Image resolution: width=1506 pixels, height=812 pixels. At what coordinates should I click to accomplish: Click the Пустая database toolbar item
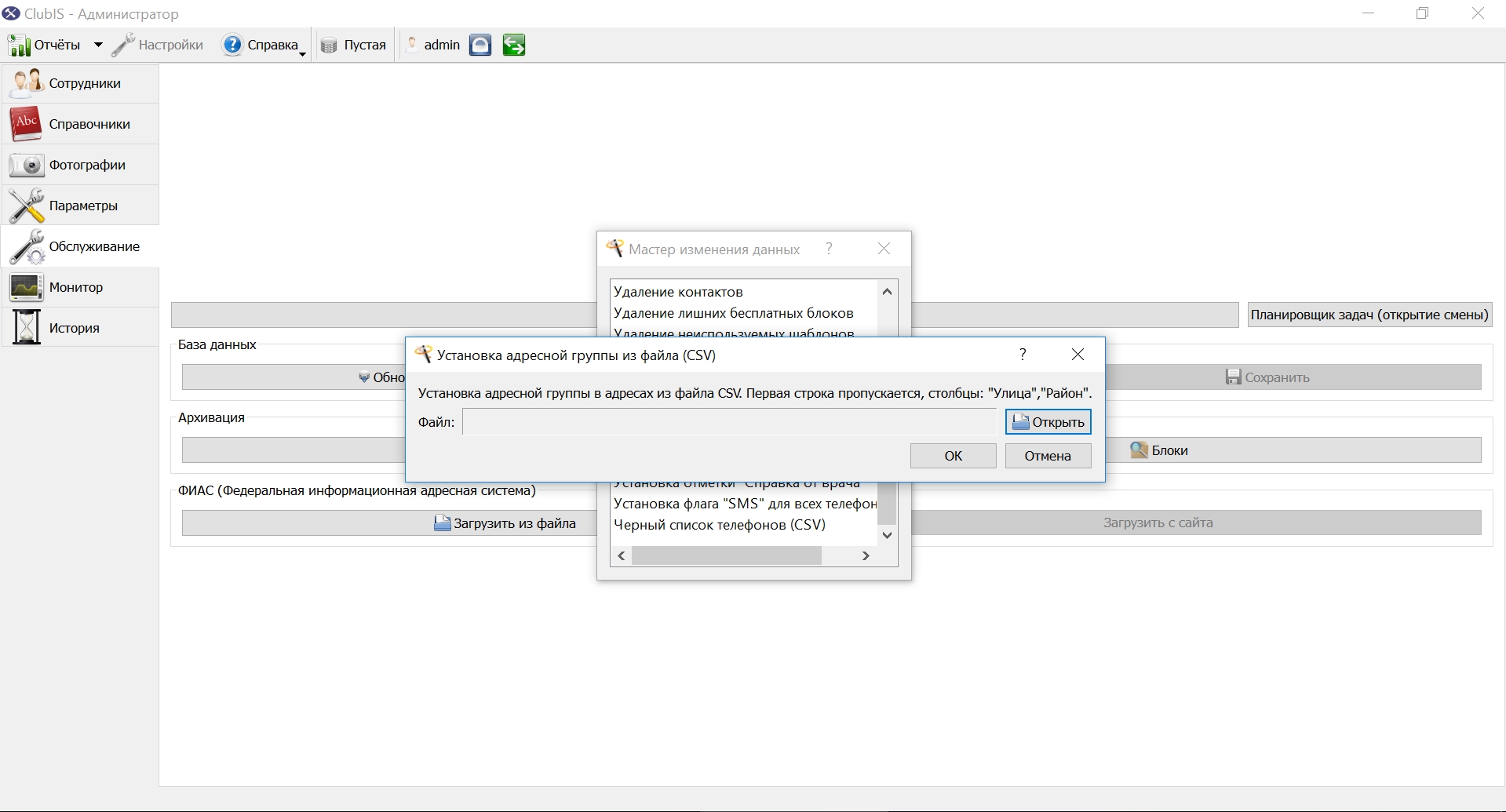[354, 45]
